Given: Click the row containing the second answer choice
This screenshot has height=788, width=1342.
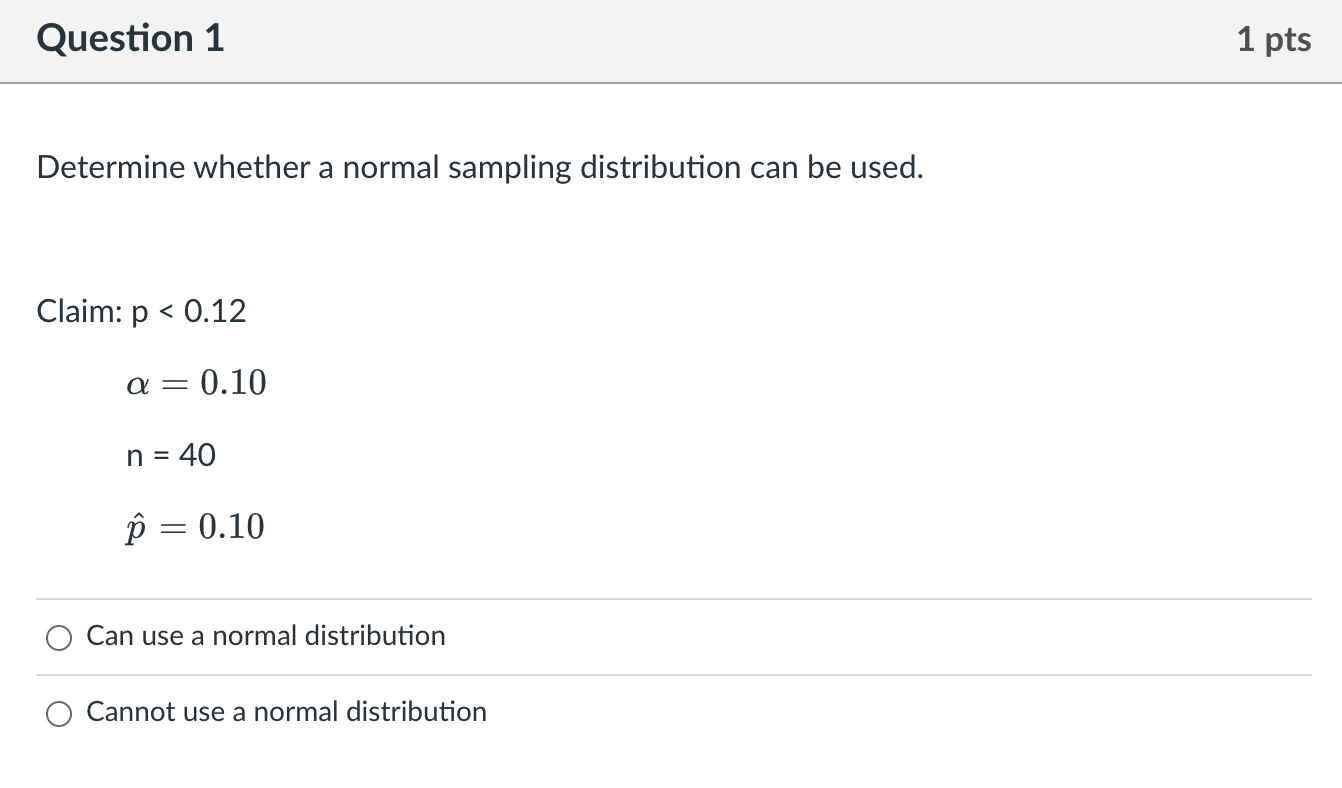Looking at the screenshot, I should [670, 713].
